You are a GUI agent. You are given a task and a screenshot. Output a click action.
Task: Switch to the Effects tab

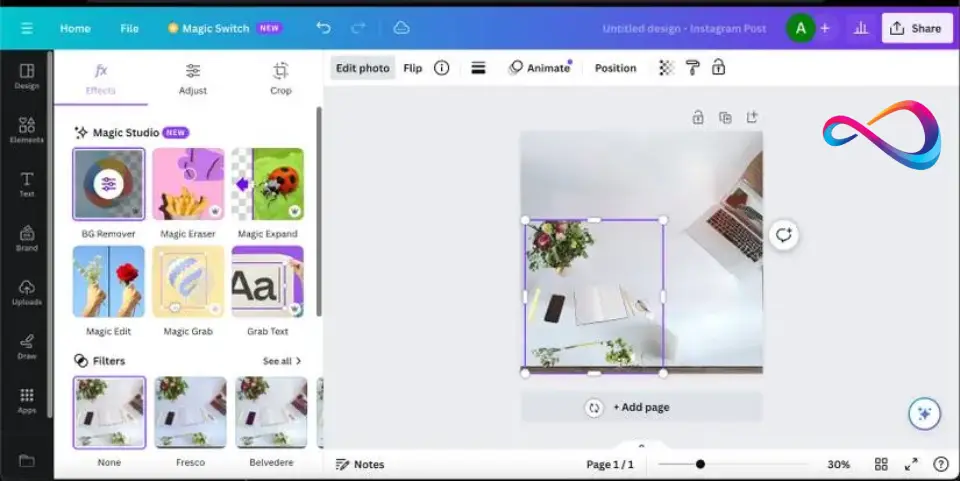pos(101,78)
